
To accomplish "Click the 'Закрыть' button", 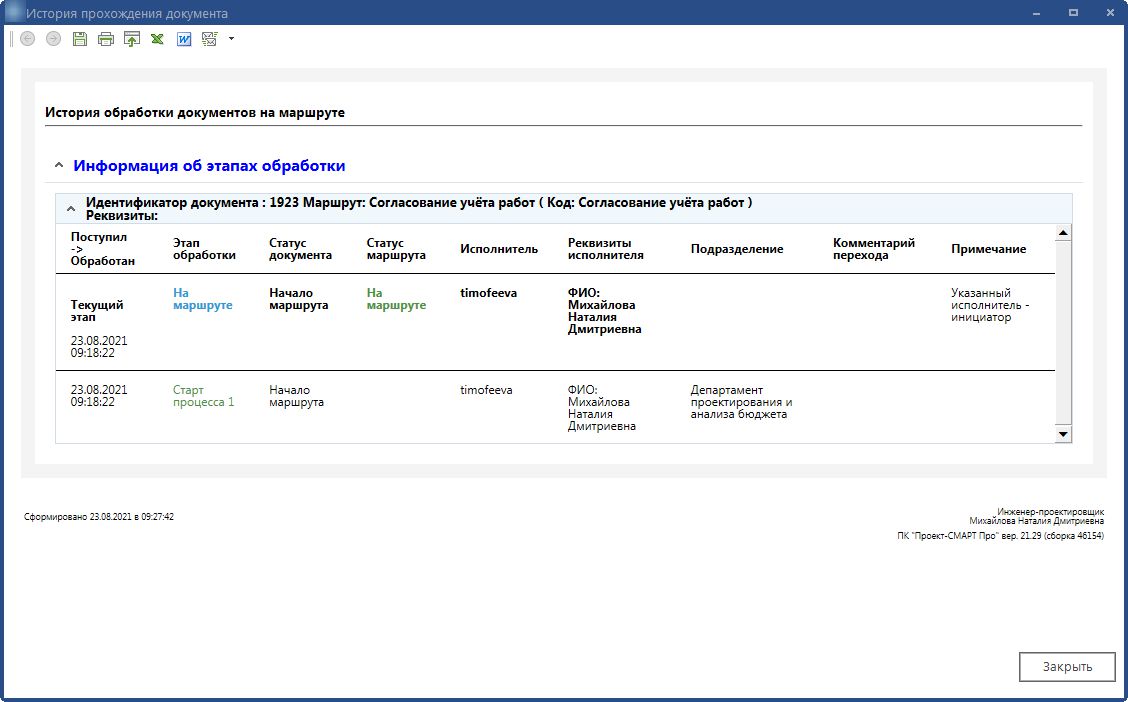I will tap(1066, 667).
